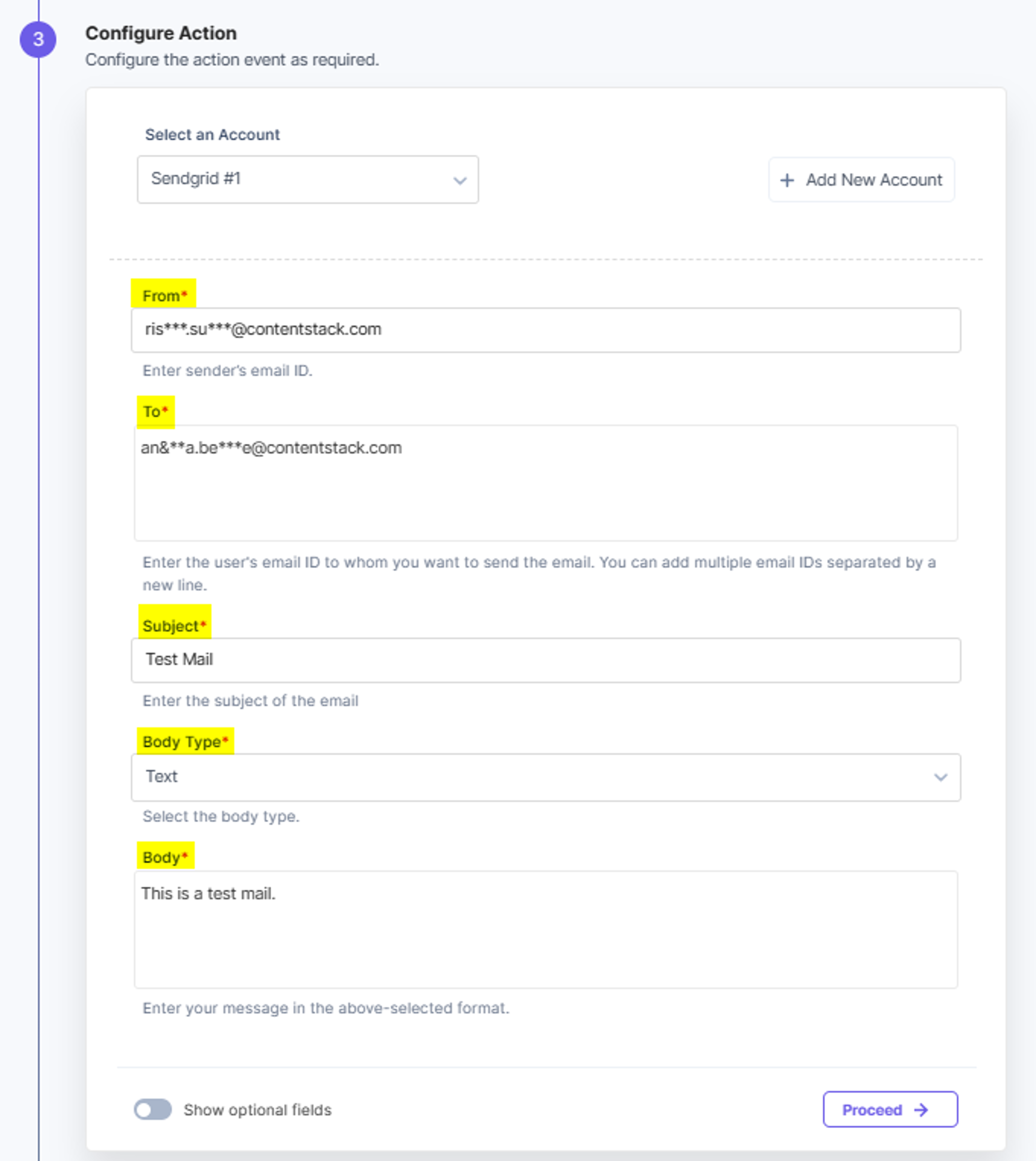Click the arrow icon on the Proceed button
This screenshot has height=1161, width=1036.
[921, 1110]
